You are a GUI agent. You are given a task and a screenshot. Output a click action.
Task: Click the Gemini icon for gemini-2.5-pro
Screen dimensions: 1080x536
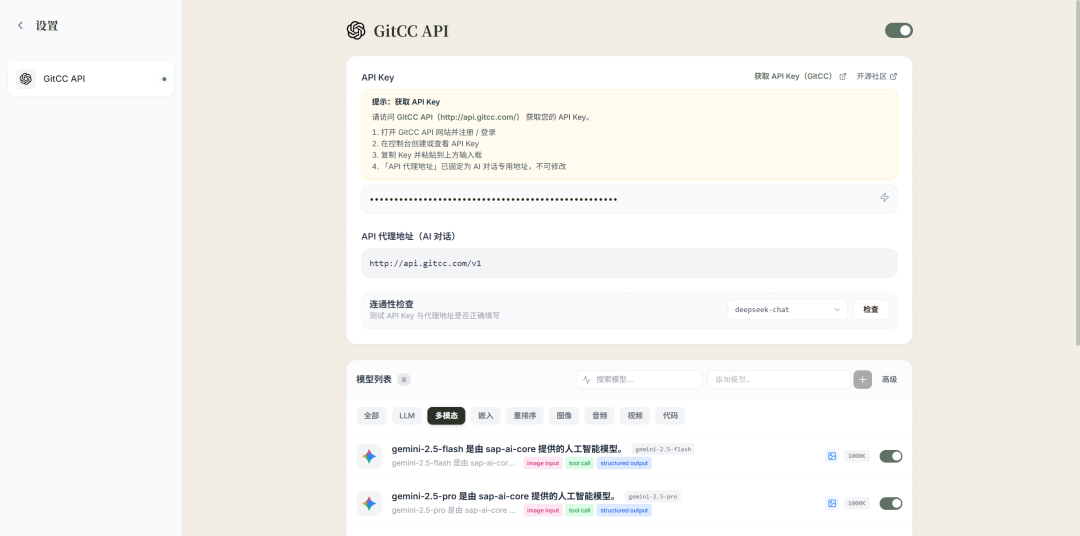tap(369, 504)
